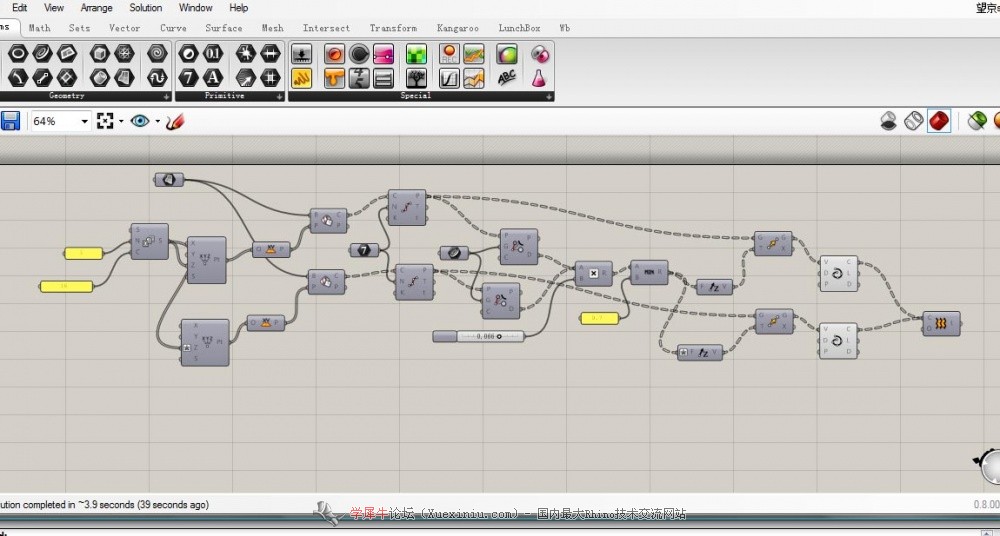Toggle the eye preview button
Image resolution: width=1000 pixels, height=536 pixels.
[x=140, y=121]
